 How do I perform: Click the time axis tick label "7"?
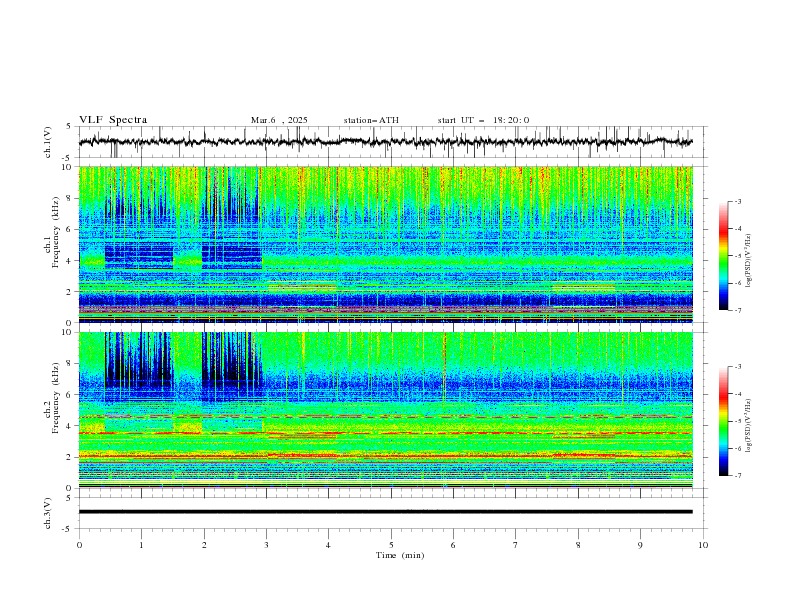pos(516,545)
